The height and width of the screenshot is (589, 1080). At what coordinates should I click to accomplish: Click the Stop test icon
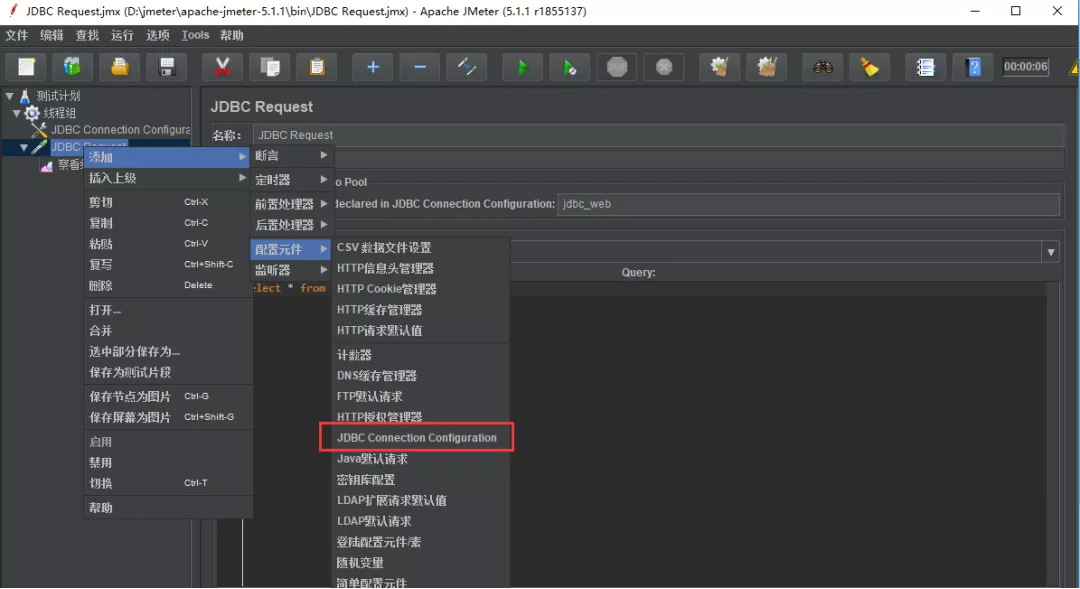pyautogui.click(x=616, y=67)
